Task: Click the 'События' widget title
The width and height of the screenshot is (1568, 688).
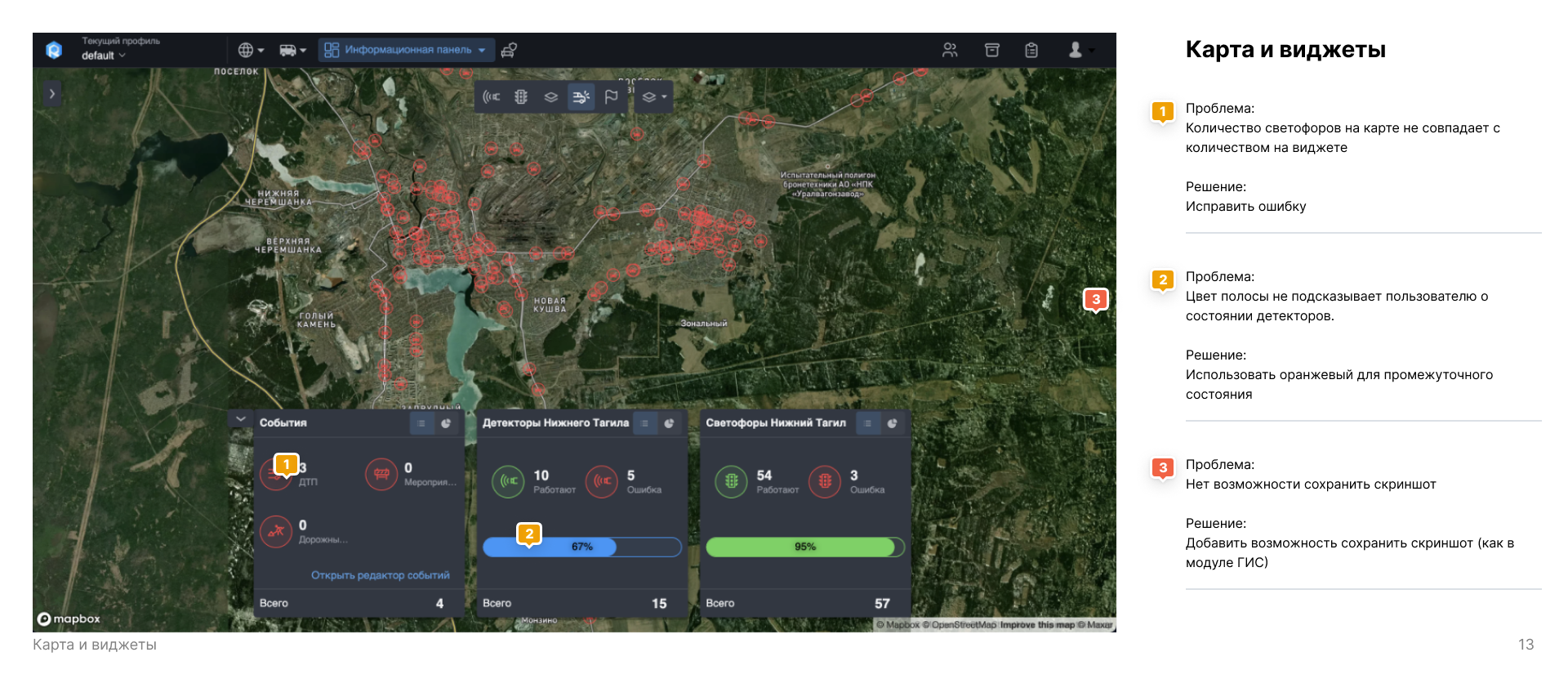Action: click(283, 423)
